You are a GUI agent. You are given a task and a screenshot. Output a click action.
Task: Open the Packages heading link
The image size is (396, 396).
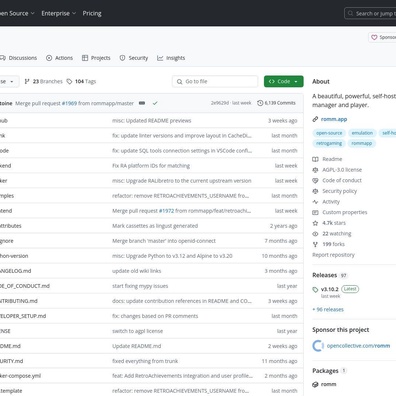(x=325, y=371)
